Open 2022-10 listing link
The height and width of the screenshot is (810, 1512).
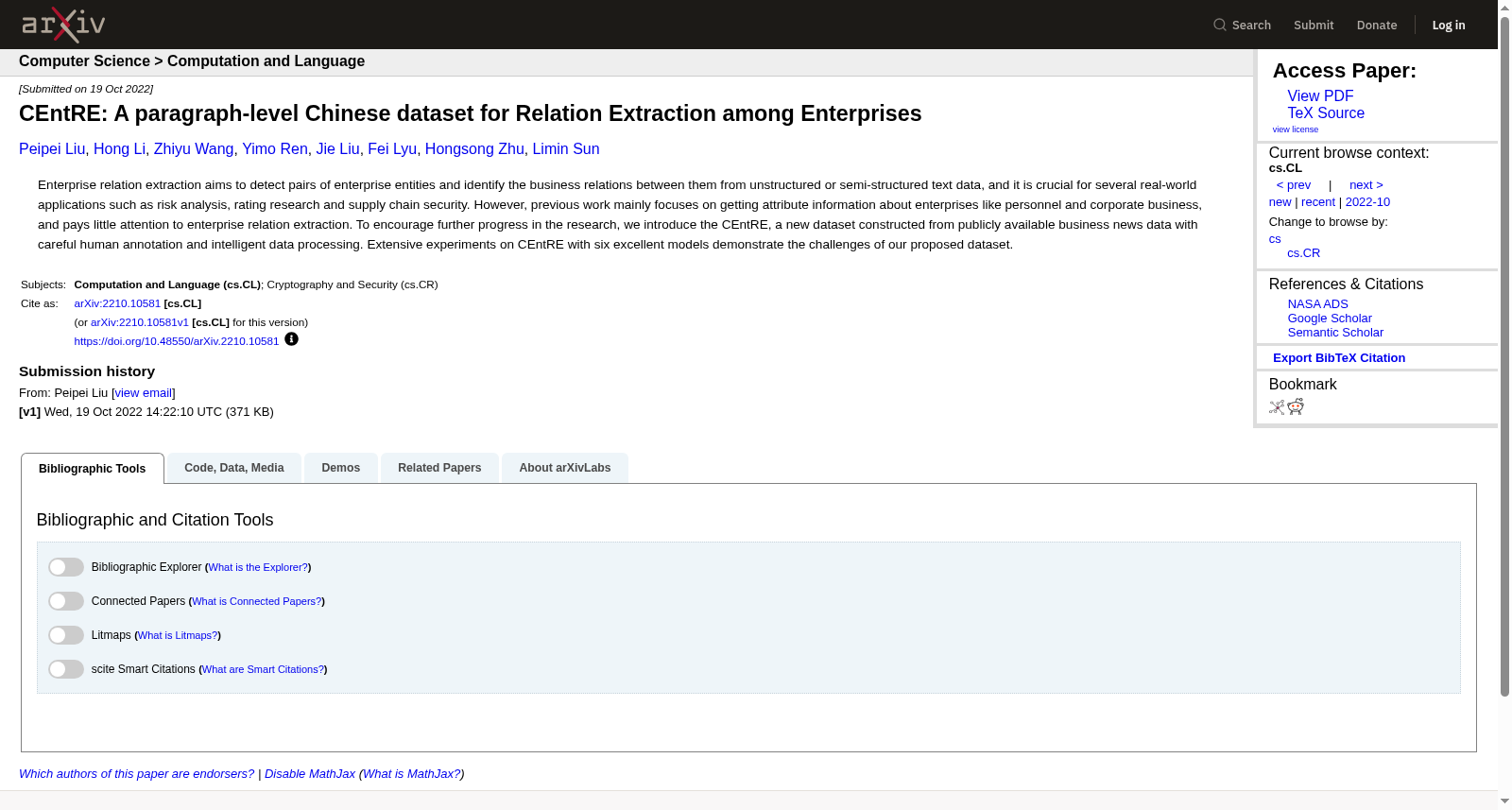pos(1367,202)
